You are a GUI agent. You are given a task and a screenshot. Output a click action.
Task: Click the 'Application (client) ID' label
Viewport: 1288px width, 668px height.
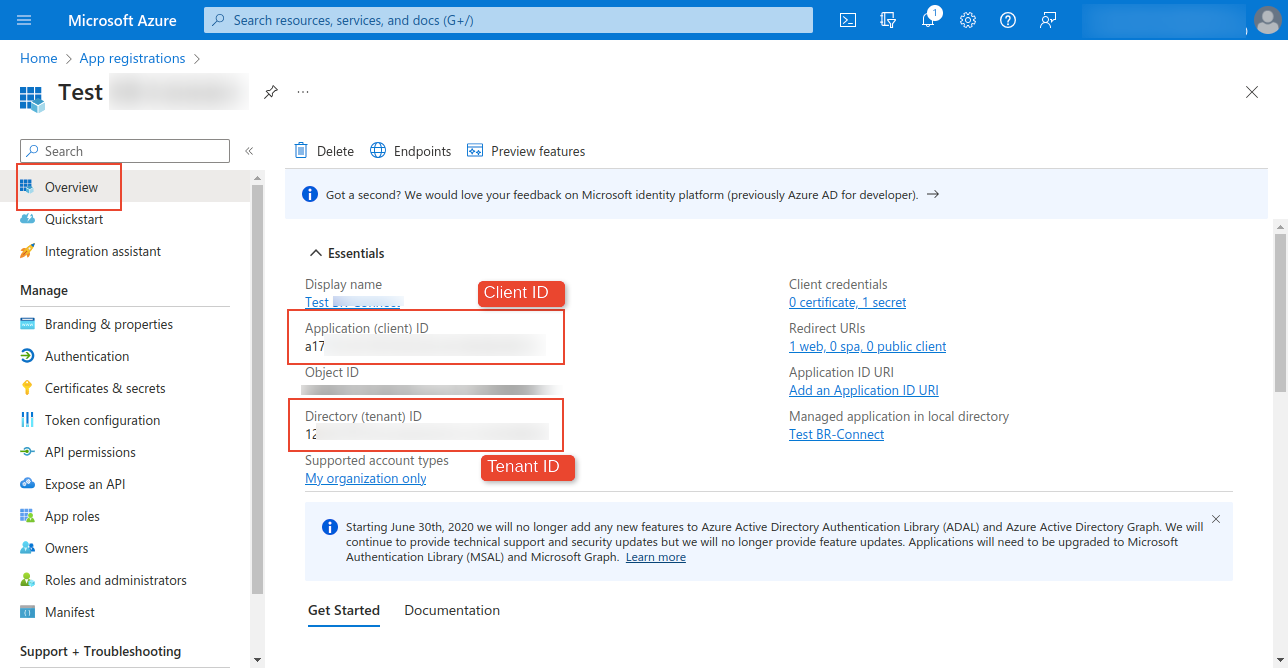click(367, 328)
